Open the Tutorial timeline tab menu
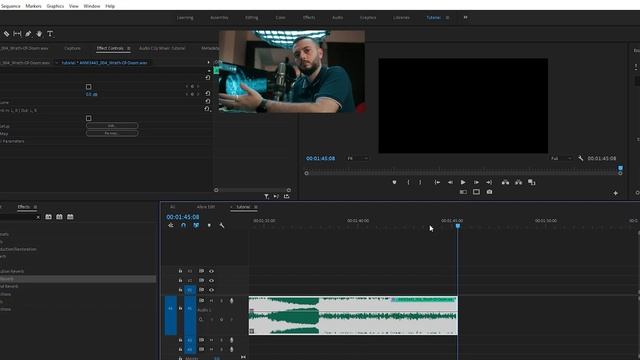The height and width of the screenshot is (360, 640). click(x=256, y=207)
